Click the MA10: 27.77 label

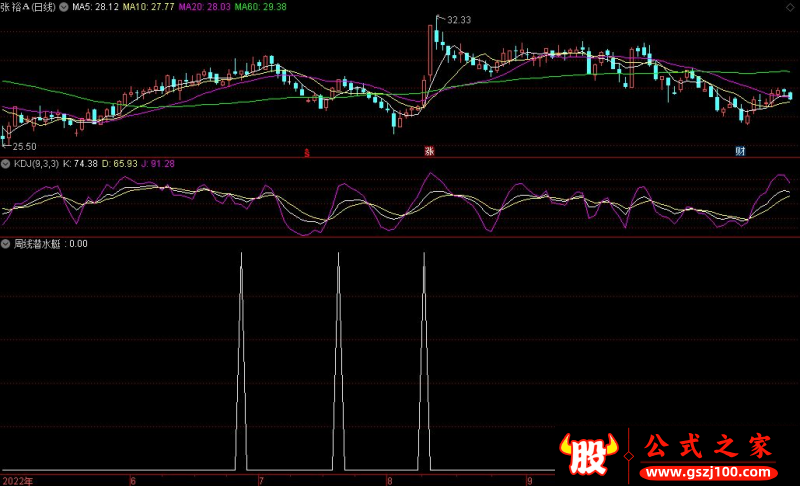pyautogui.click(x=148, y=7)
